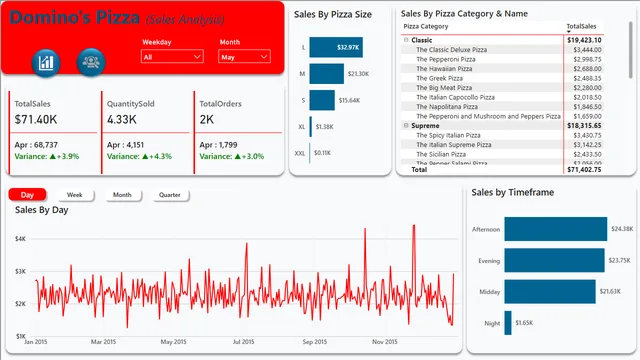Open the Weekday dropdown showing All

click(x=172, y=57)
